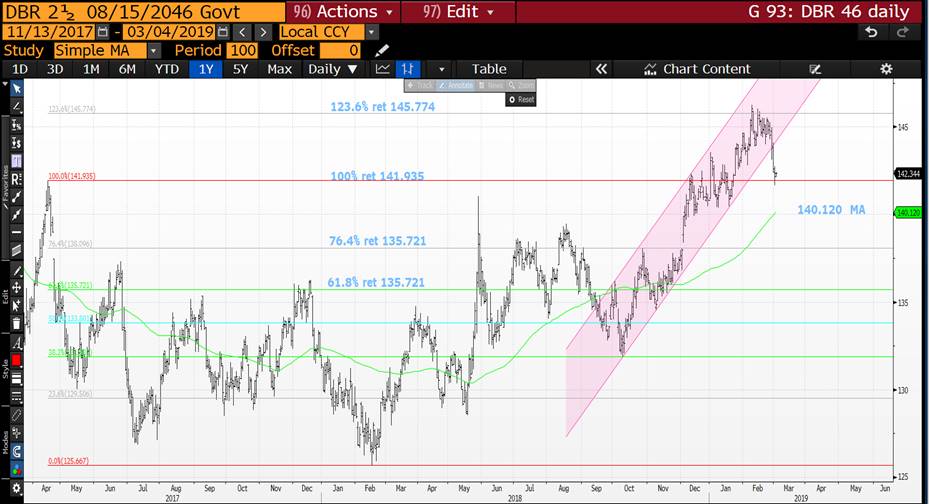Screen dimensions: 929x504
Task: Shift date range forward arrow
Action: coord(263,32)
